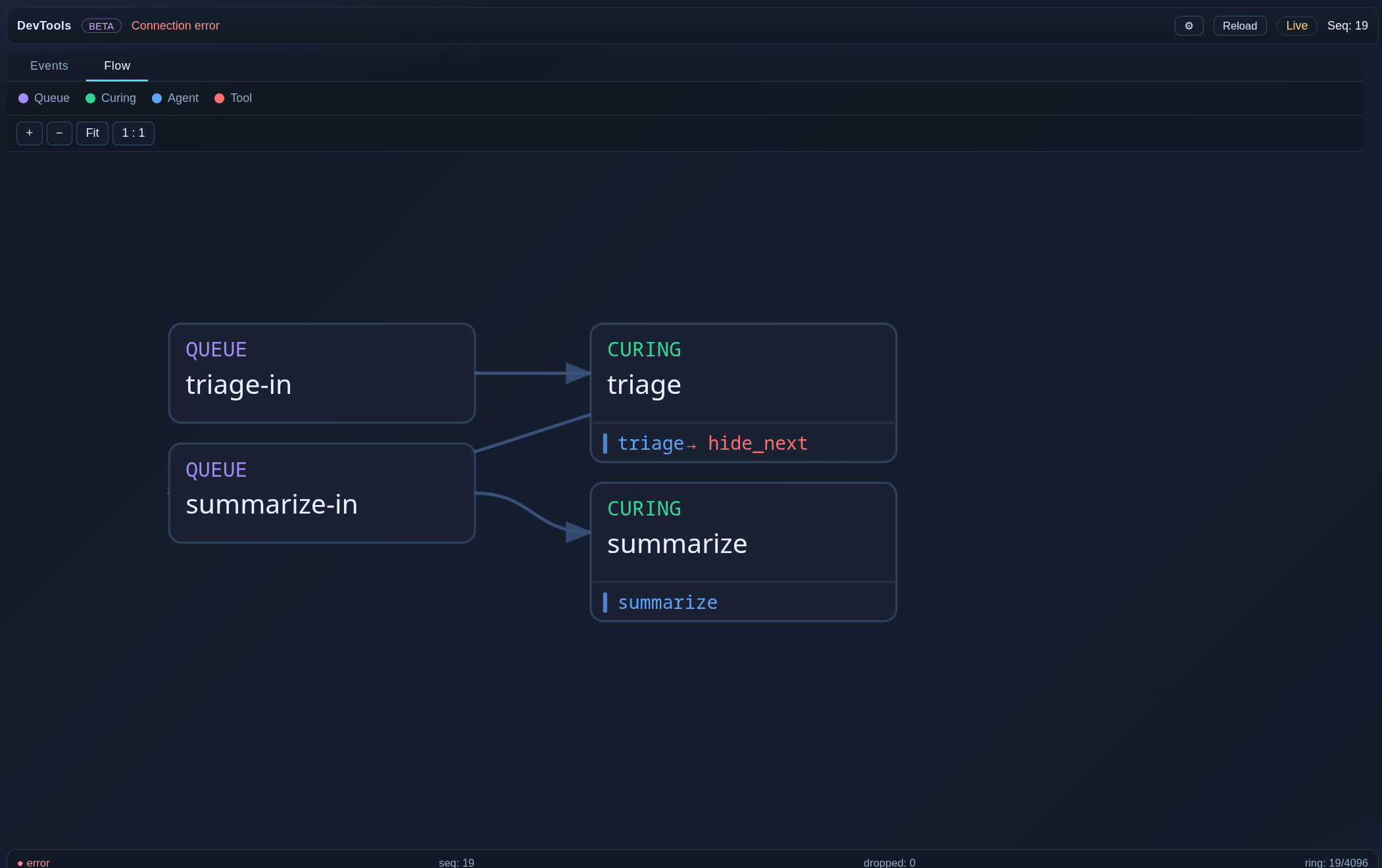Select the Flow tab
1382x868 pixels.
pyautogui.click(x=117, y=66)
